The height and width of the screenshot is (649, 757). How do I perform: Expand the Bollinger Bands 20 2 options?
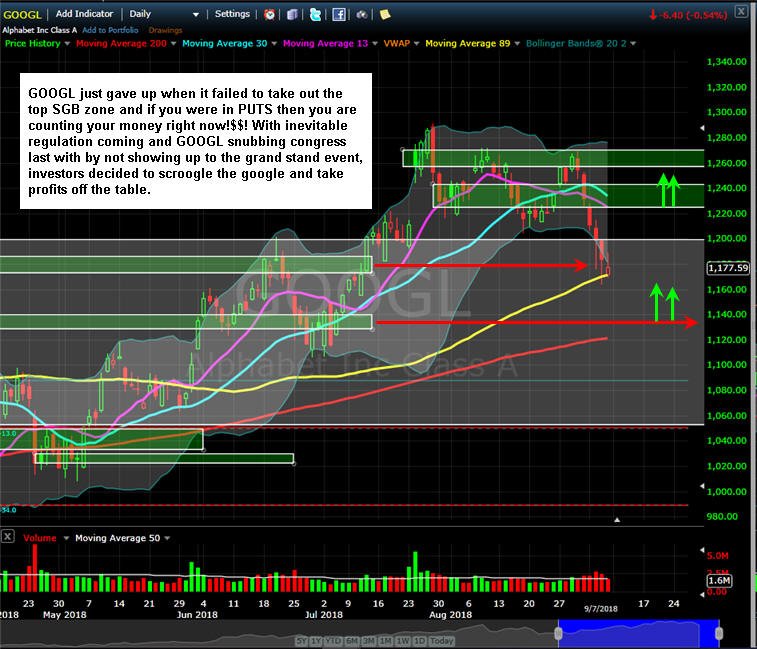(x=633, y=43)
